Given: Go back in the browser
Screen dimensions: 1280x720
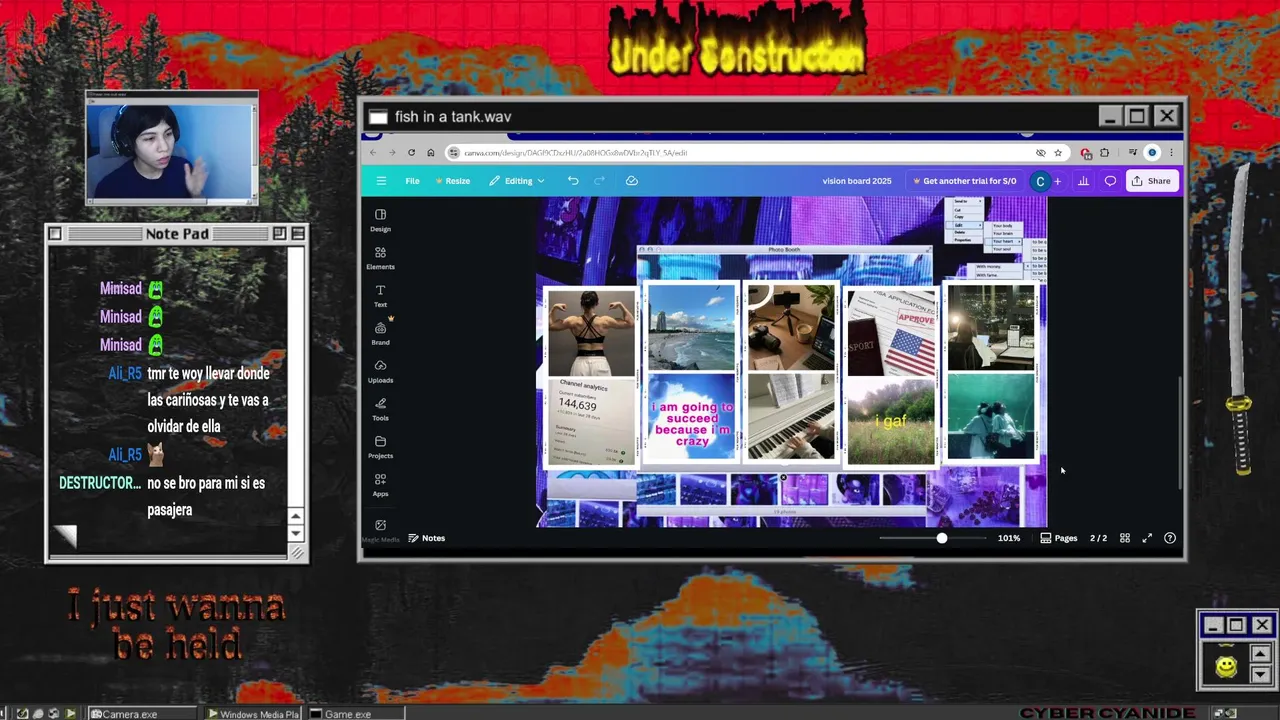Looking at the screenshot, I should (x=373, y=153).
